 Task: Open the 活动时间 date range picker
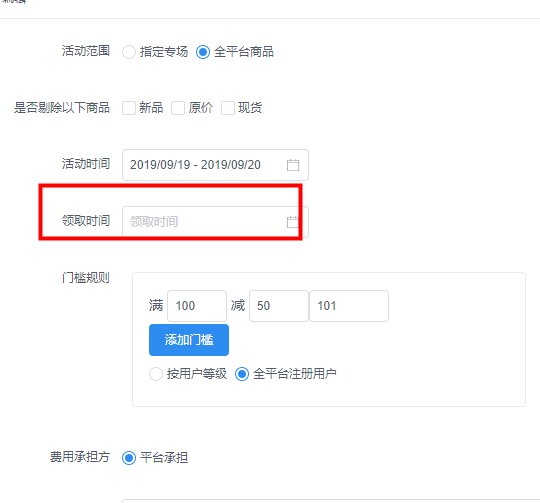click(215, 165)
